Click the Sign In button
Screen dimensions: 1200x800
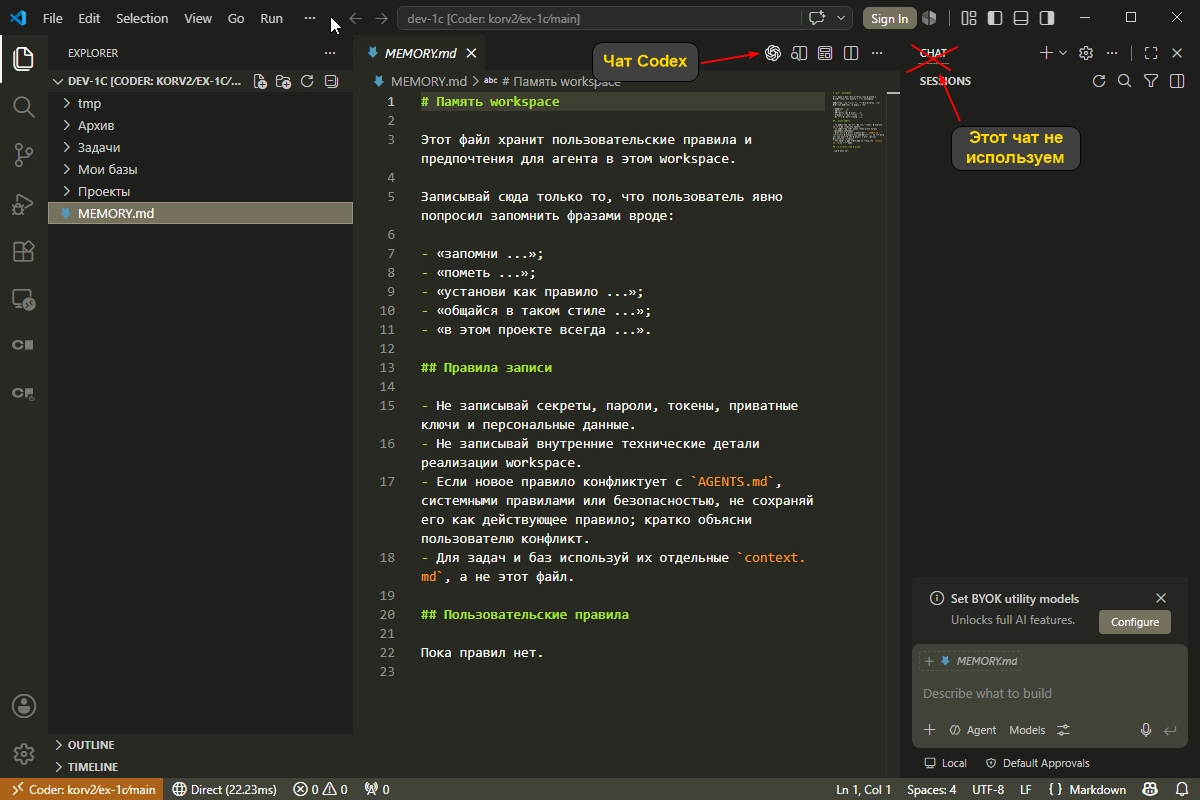889,18
